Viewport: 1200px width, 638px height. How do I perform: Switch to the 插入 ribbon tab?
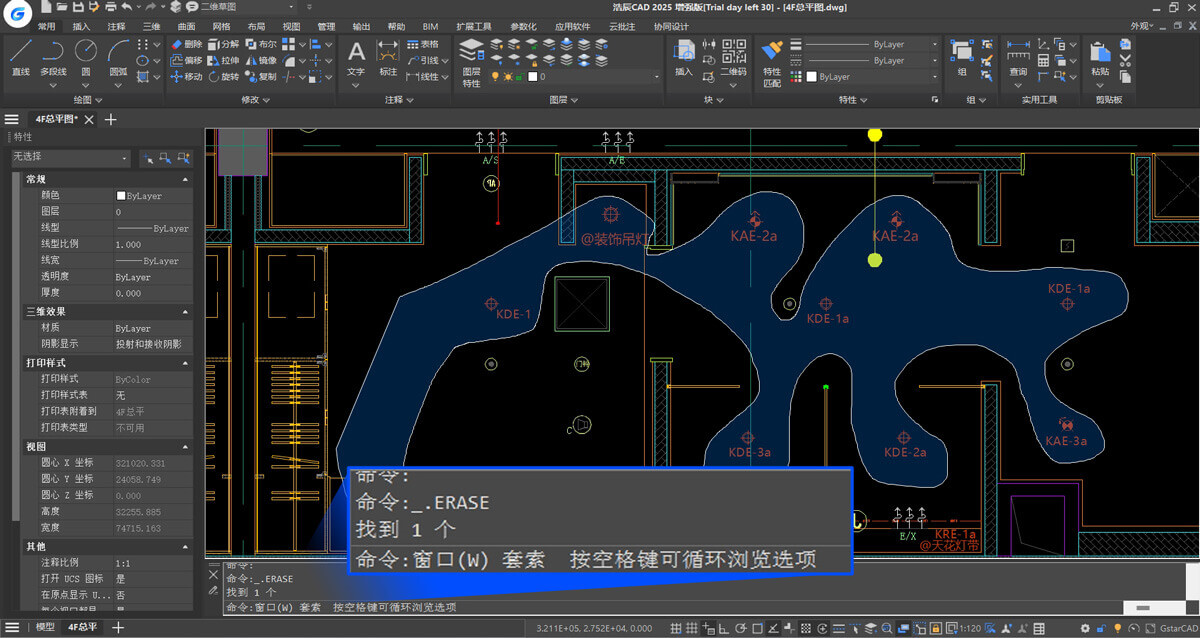pos(81,26)
